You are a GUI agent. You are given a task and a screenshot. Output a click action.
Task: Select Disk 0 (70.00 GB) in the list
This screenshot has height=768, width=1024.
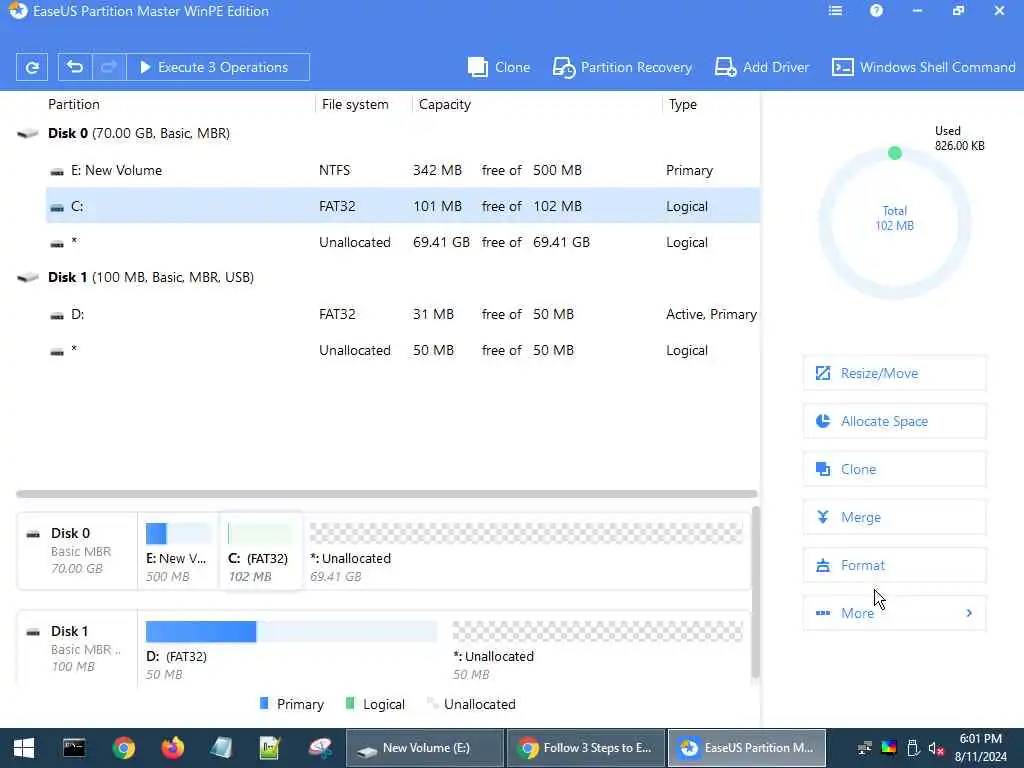pyautogui.click(x=138, y=133)
